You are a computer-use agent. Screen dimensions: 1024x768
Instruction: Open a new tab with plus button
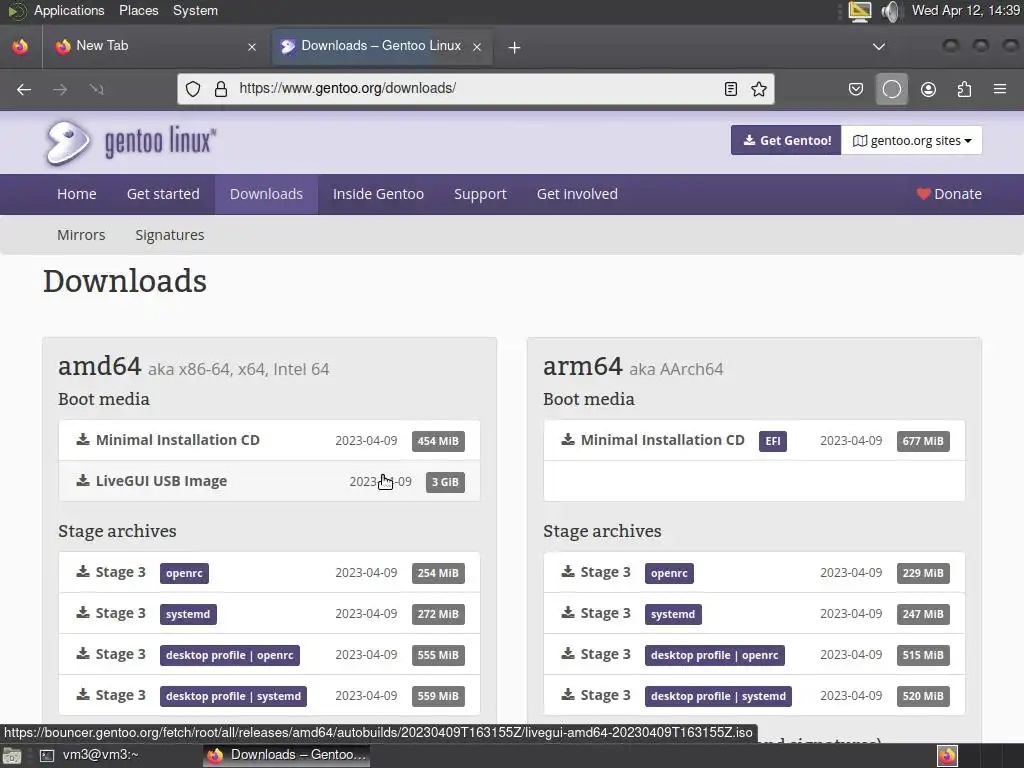tap(515, 47)
